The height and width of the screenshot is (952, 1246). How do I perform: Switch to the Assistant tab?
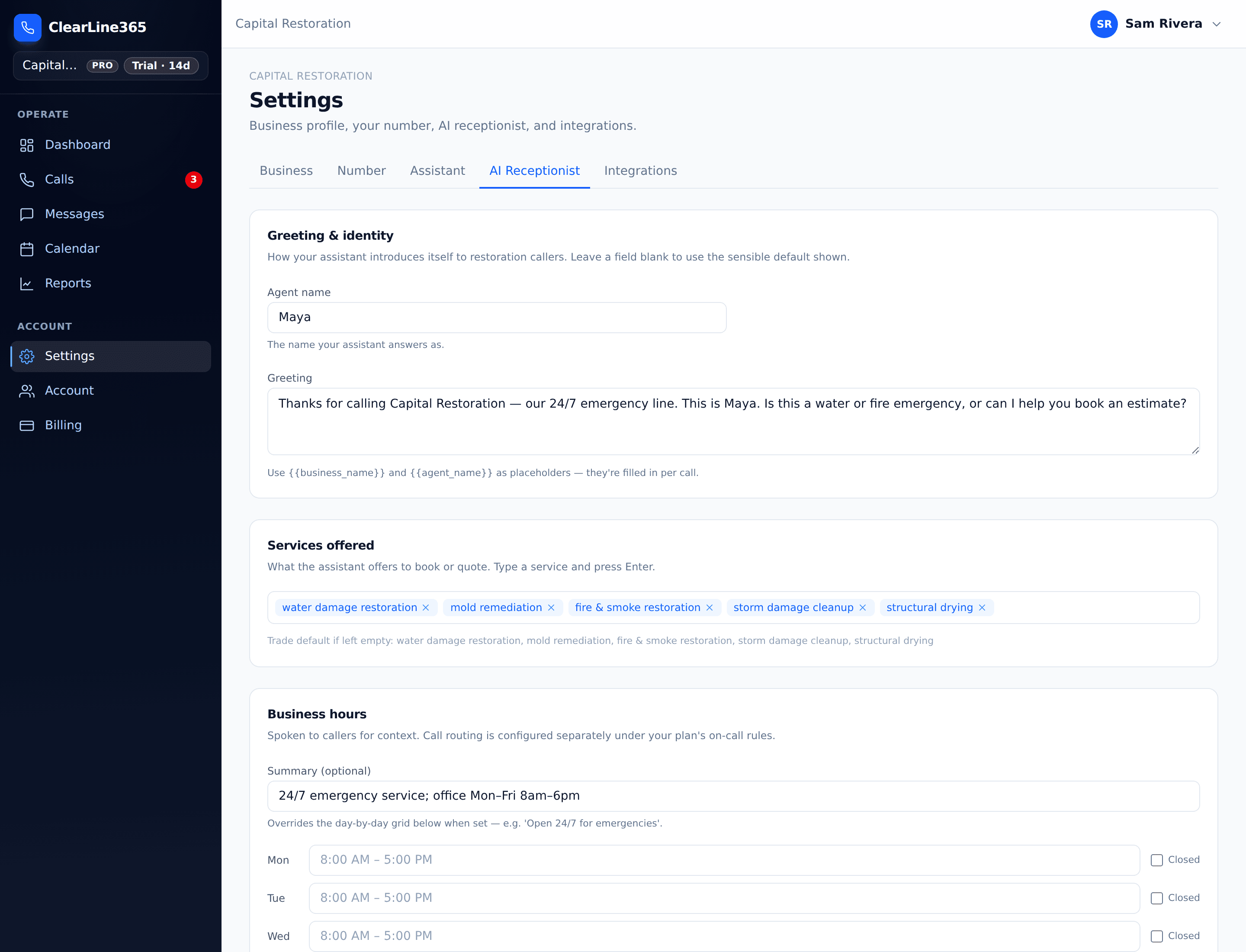click(x=437, y=170)
